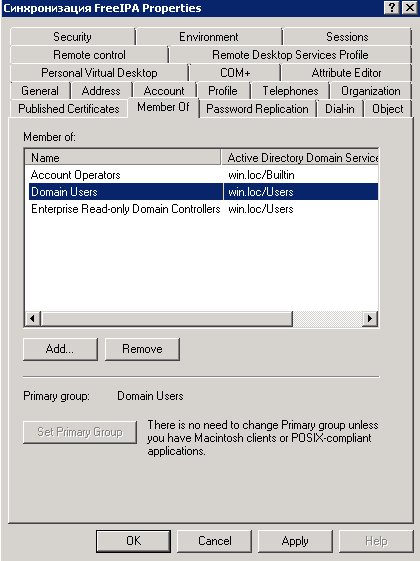Screen dimensions: 420x561
Task: Open Remote Desktop Services Profile tab
Action: 290,55
